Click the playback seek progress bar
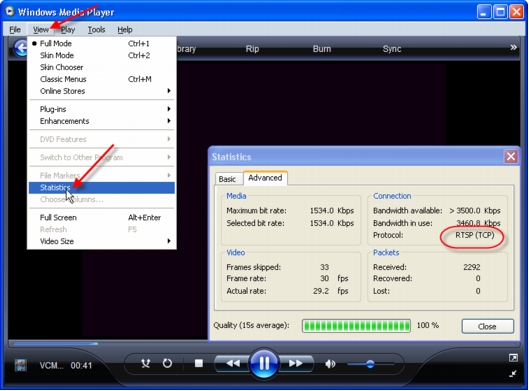The image size is (529, 391). pos(263,343)
